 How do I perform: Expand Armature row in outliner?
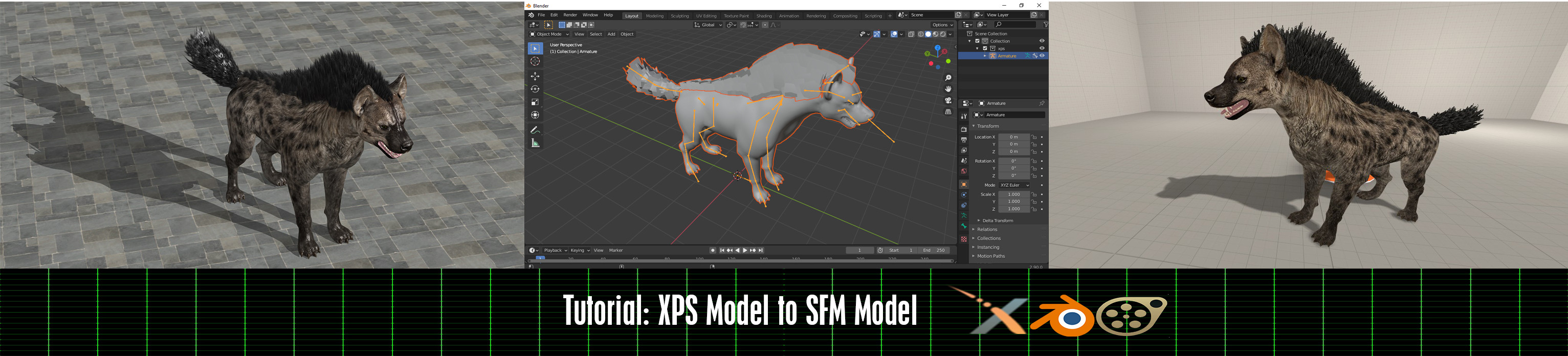click(x=985, y=55)
